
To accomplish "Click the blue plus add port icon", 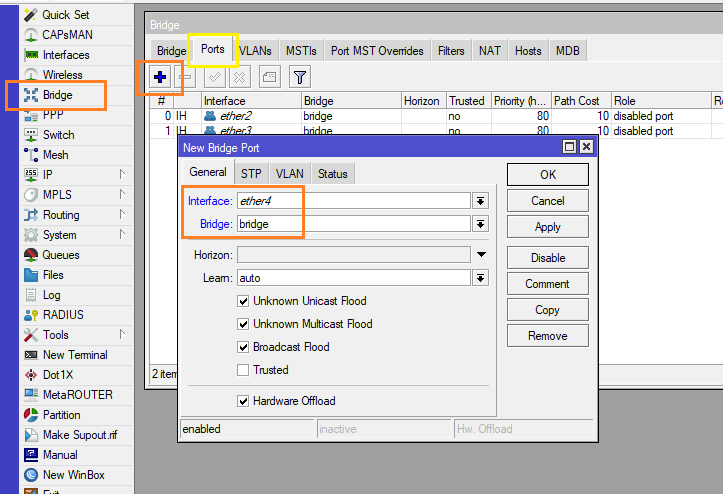I will pos(159,77).
